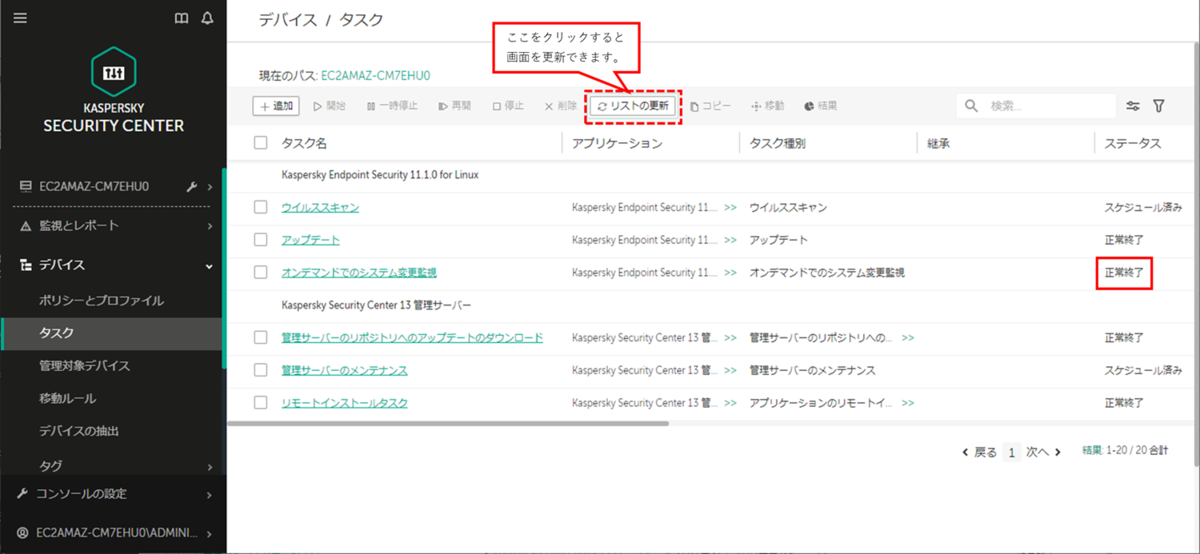Click the horizontal scrollbar below the table
This screenshot has height=554, width=1200.
(x=447, y=423)
